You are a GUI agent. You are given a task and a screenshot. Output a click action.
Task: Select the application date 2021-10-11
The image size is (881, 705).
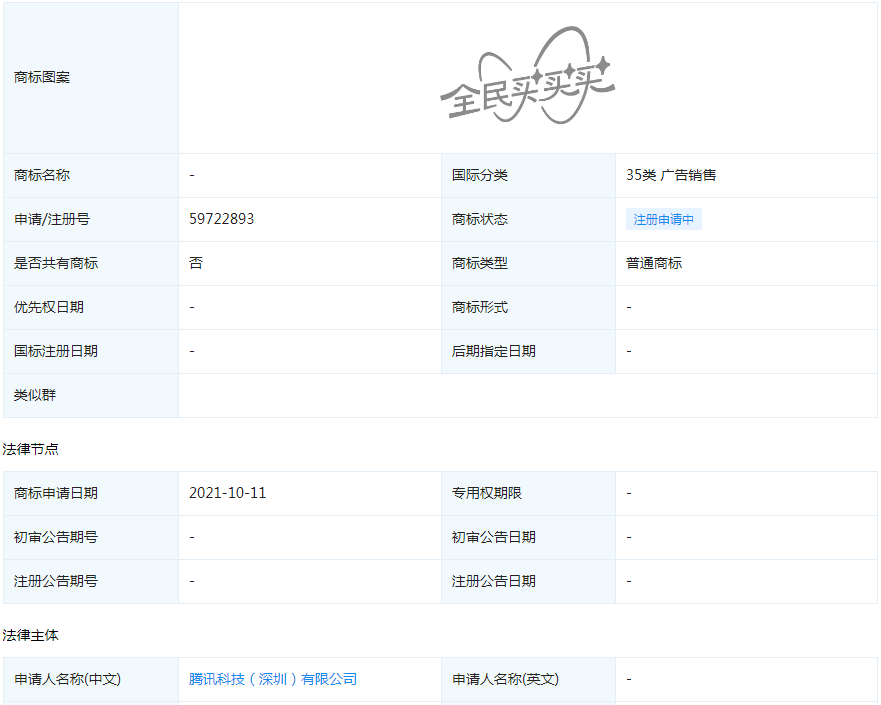(x=228, y=493)
